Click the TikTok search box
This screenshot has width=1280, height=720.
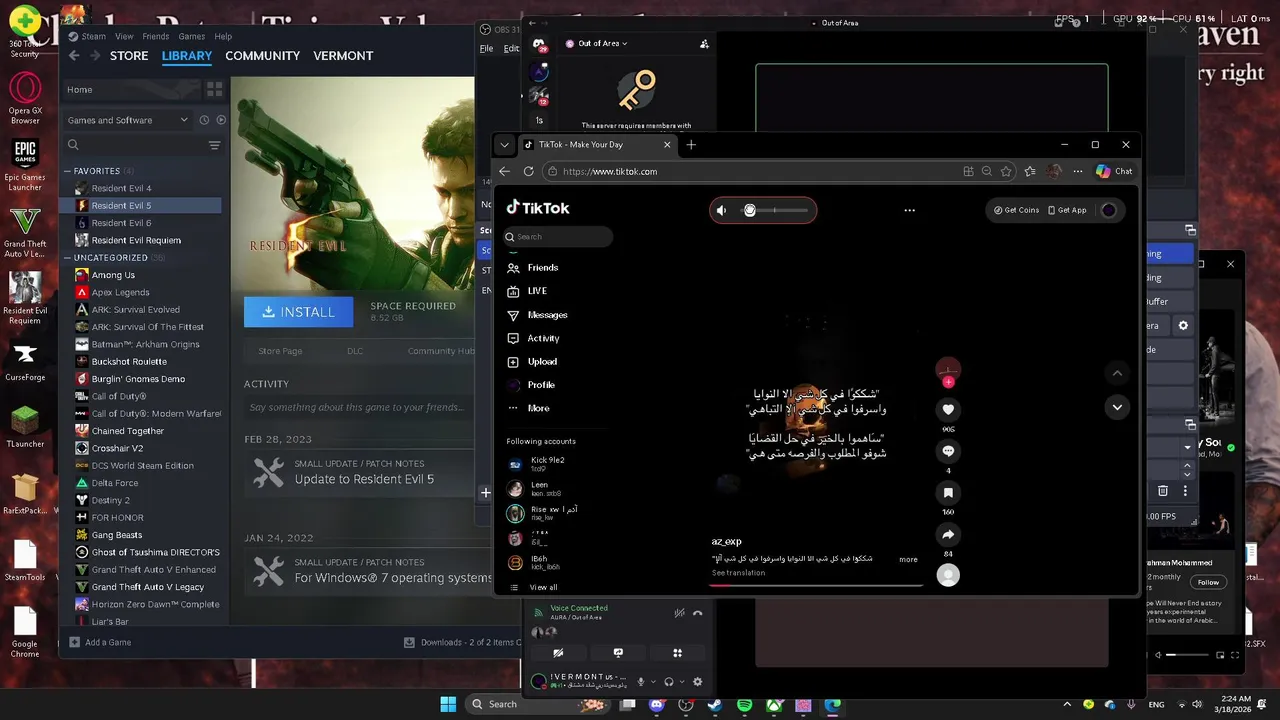pos(558,237)
